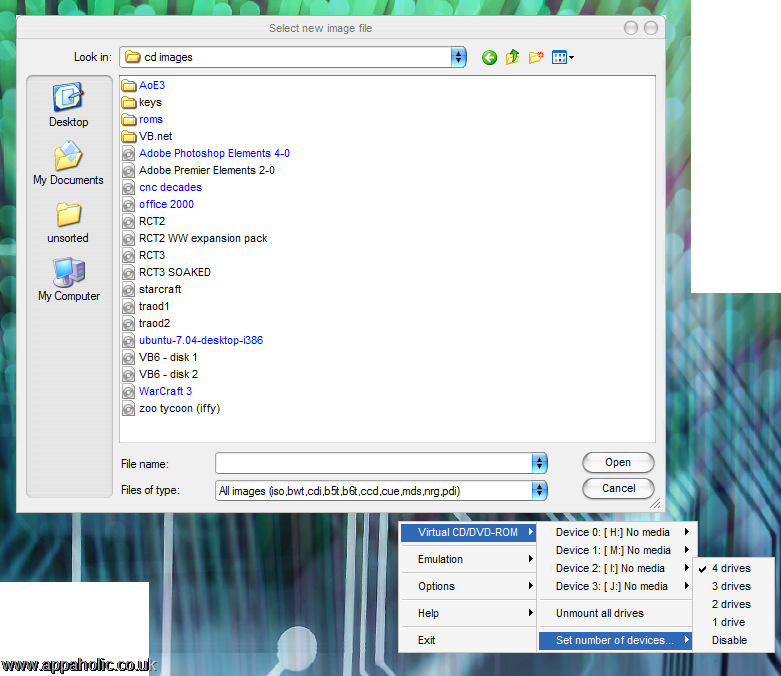Open the Help submenu
Viewport: 781px width, 676px height.
click(x=468, y=613)
